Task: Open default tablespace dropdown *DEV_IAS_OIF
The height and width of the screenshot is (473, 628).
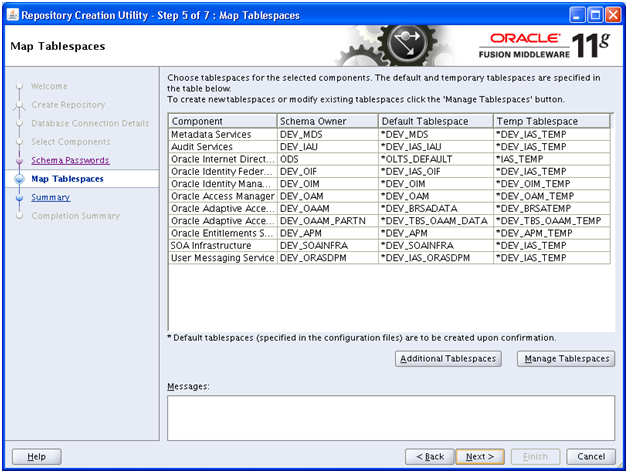Action: [436, 172]
